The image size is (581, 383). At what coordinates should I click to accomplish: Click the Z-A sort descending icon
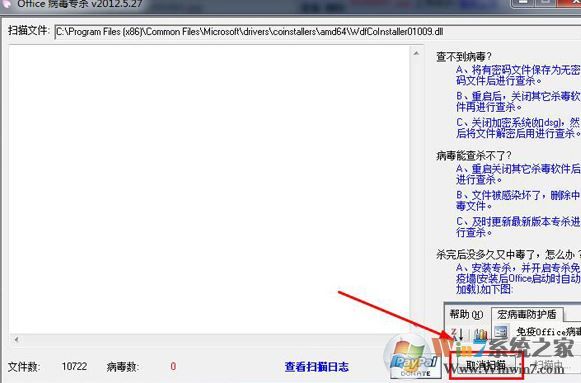(x=456, y=334)
